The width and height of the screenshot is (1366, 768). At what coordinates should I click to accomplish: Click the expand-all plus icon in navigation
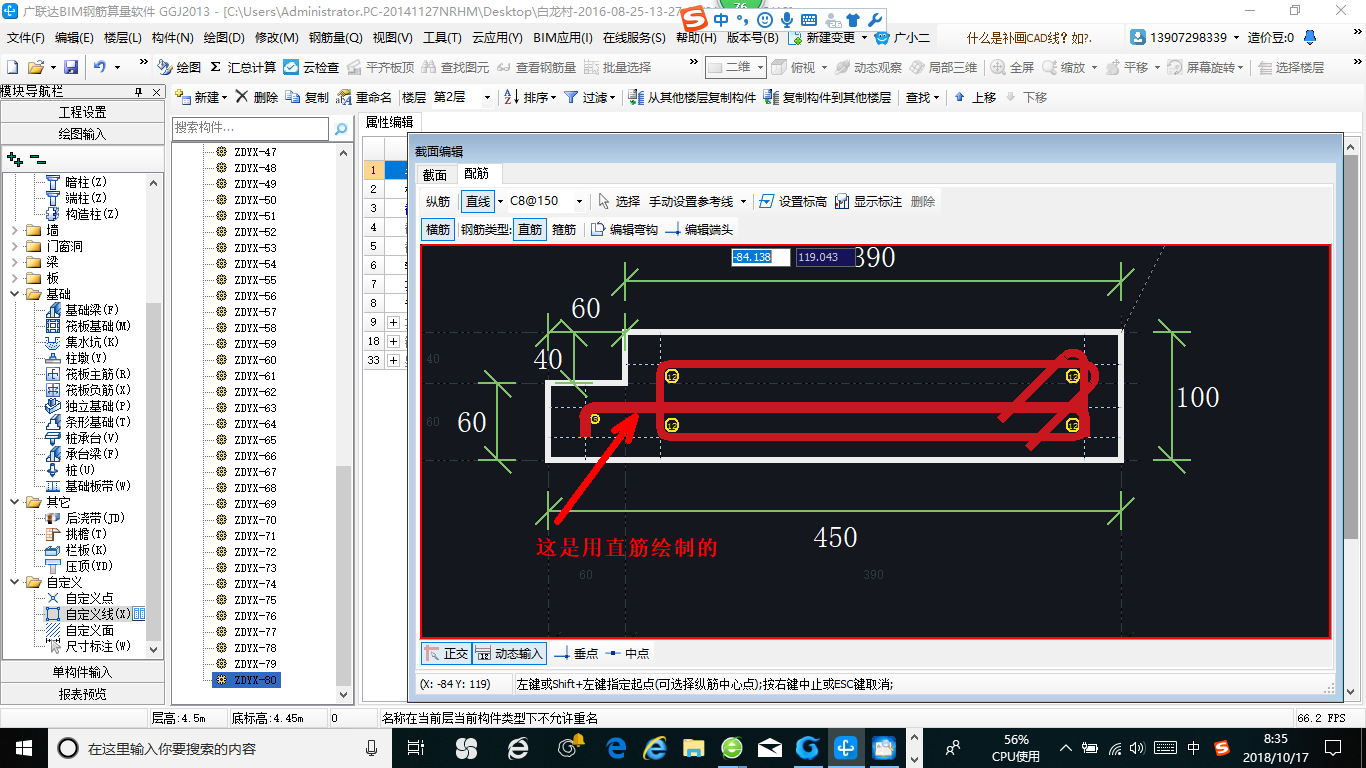14,158
